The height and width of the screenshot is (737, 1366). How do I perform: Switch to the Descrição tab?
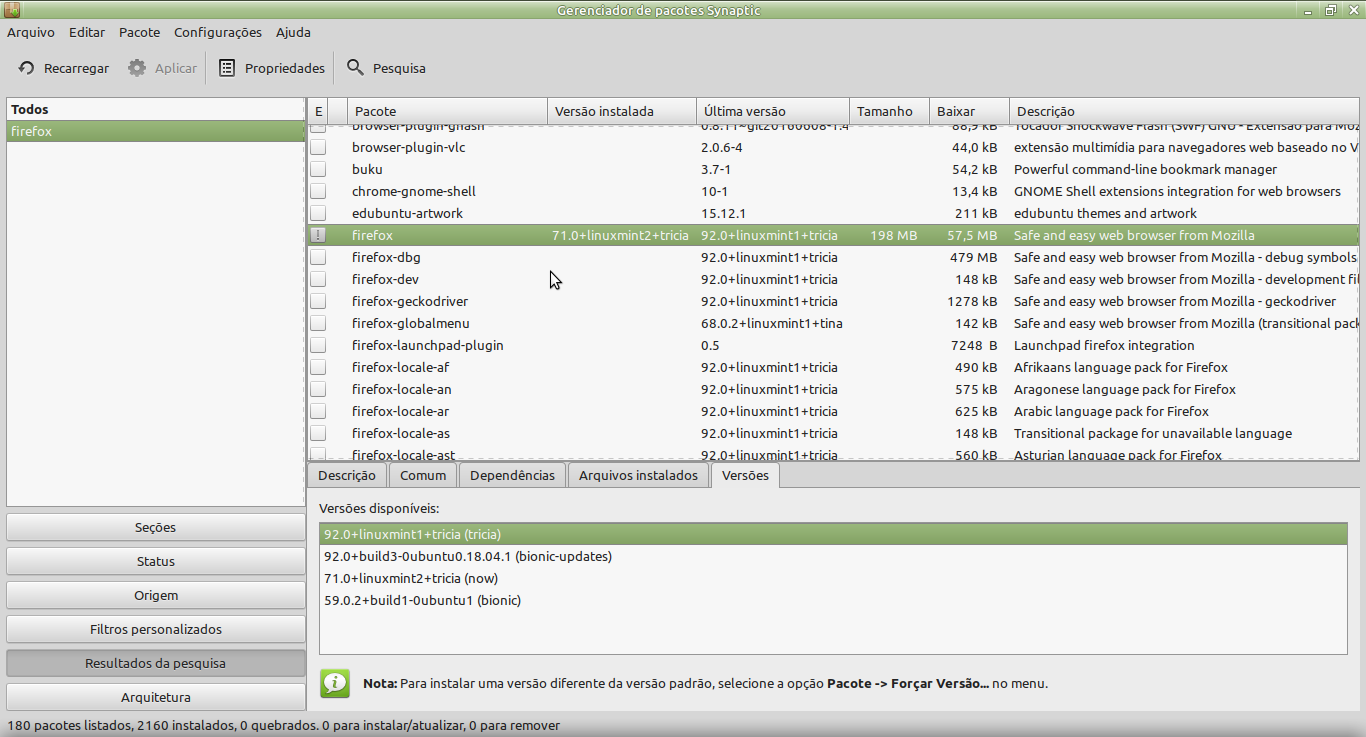coord(347,475)
